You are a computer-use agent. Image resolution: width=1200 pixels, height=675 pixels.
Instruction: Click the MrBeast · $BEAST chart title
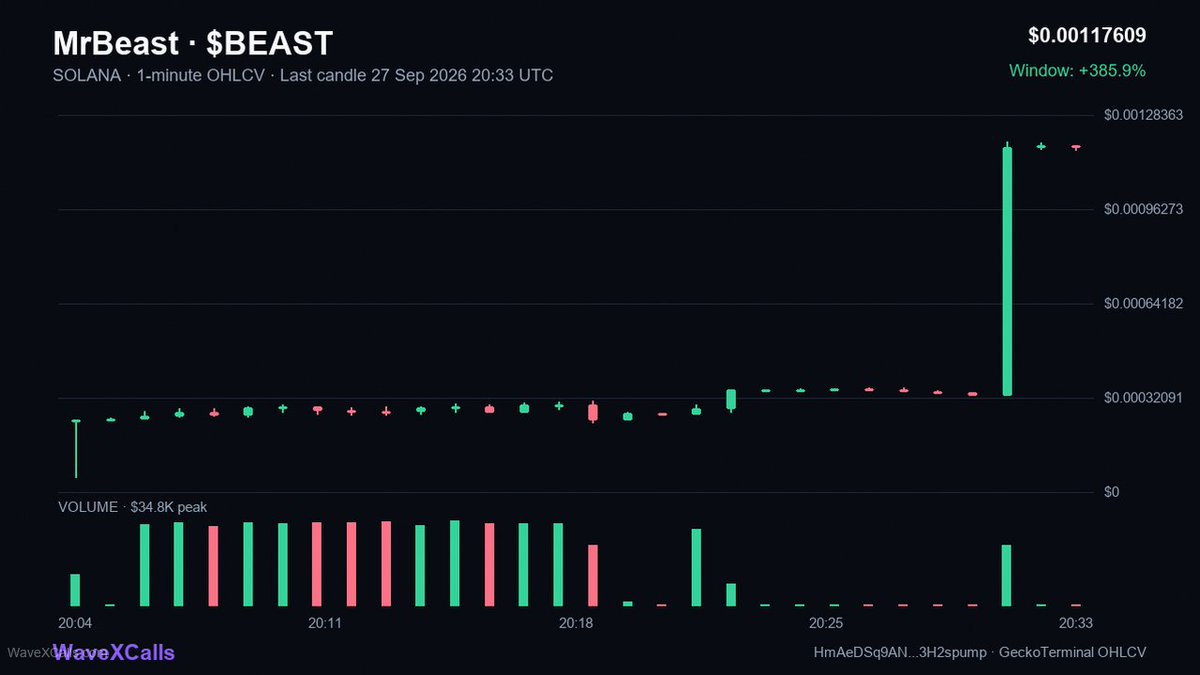(x=193, y=43)
